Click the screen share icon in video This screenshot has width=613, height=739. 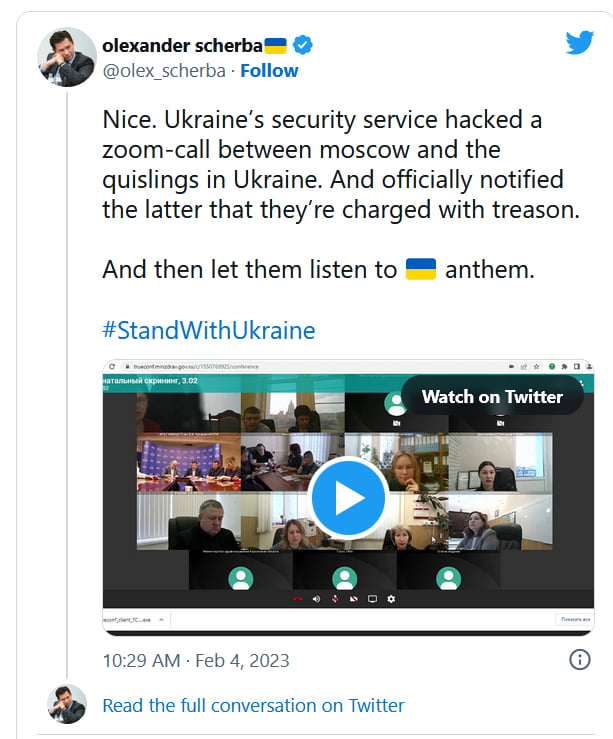pyautogui.click(x=372, y=599)
